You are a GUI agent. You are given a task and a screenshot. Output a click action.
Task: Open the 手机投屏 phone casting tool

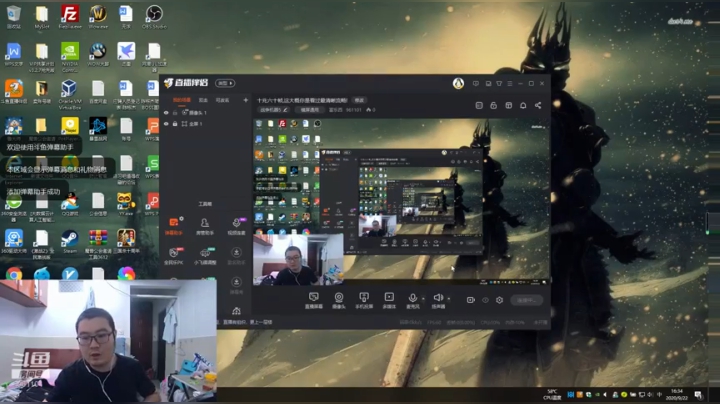pyautogui.click(x=364, y=300)
